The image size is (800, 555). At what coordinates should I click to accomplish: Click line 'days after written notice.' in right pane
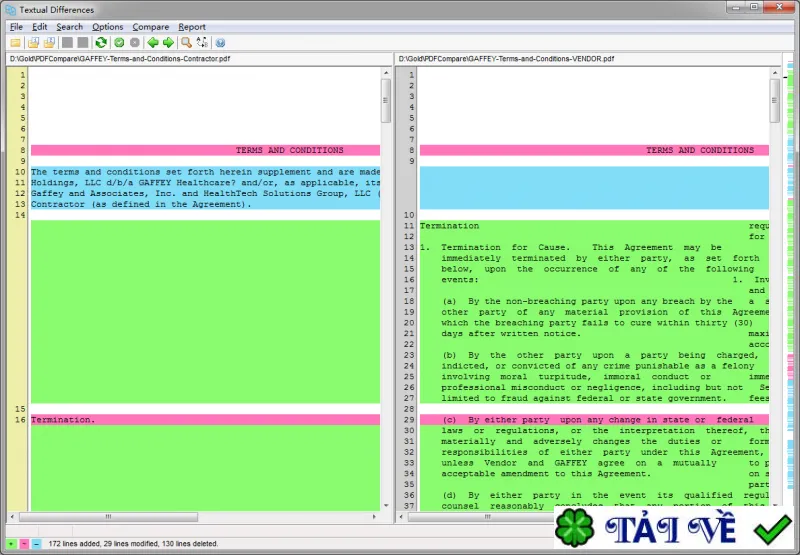(x=594, y=334)
